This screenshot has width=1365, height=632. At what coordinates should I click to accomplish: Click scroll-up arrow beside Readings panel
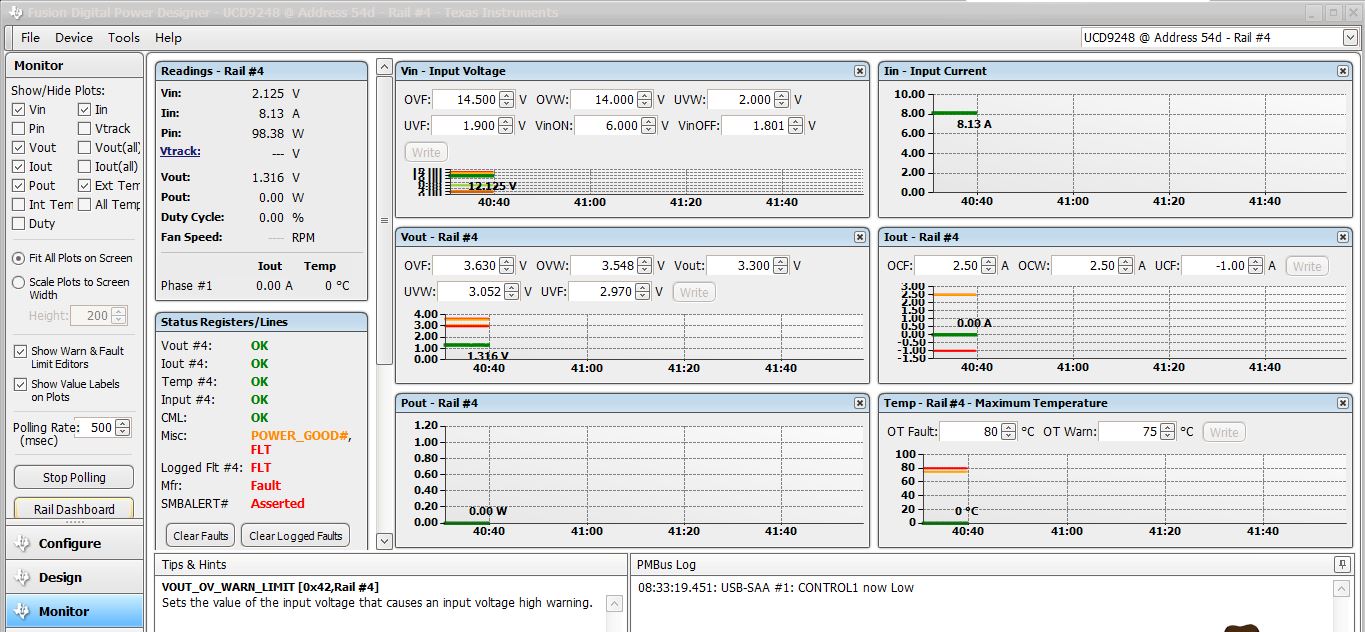tap(385, 68)
